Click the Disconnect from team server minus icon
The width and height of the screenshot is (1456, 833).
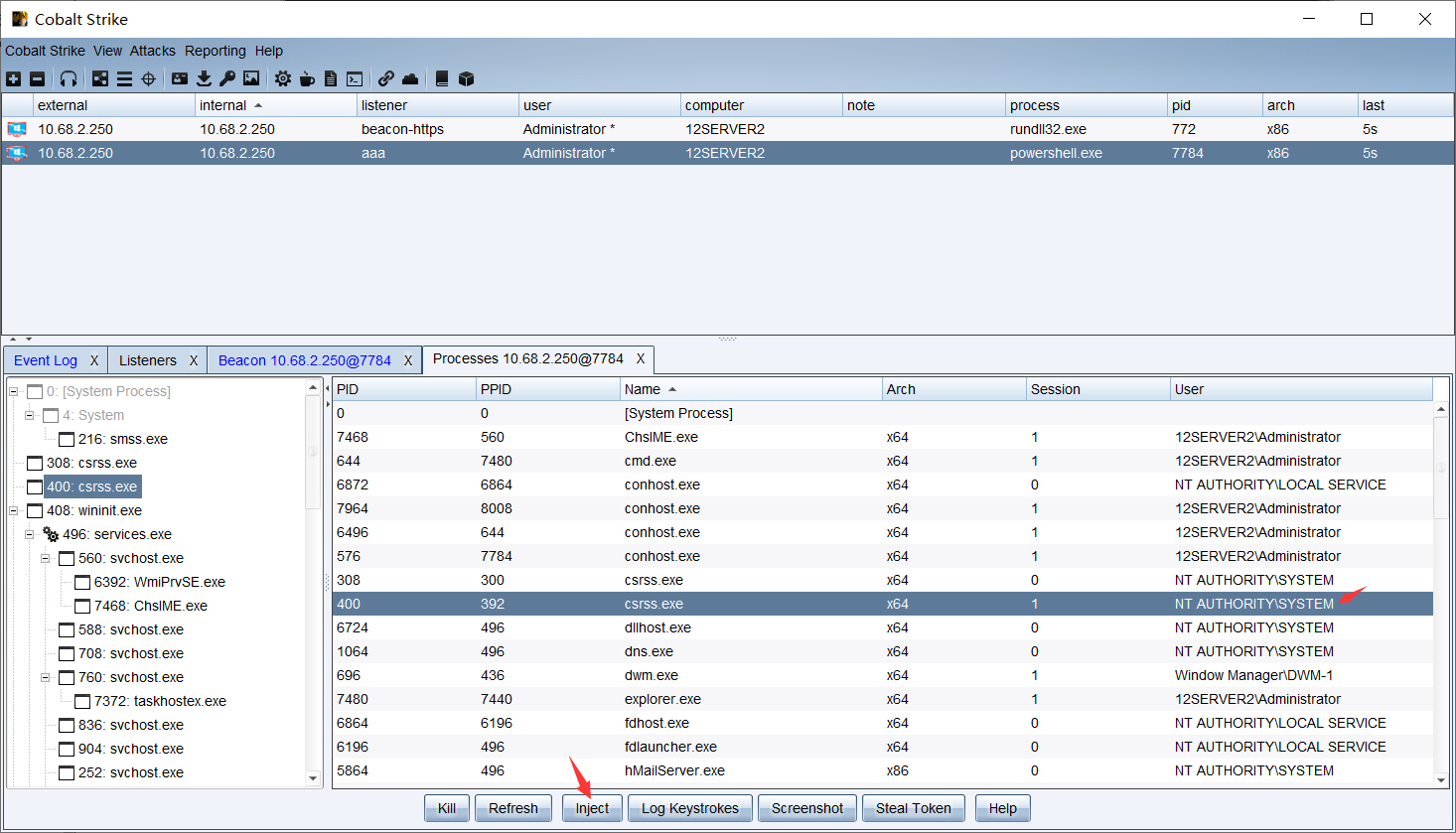(38, 78)
